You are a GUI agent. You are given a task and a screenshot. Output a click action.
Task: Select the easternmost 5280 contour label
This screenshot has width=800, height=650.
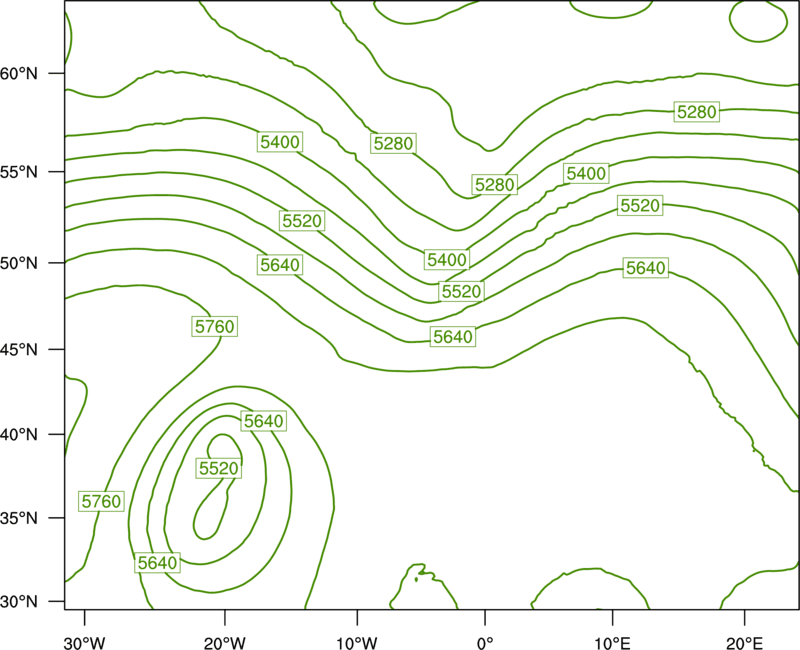[697, 112]
